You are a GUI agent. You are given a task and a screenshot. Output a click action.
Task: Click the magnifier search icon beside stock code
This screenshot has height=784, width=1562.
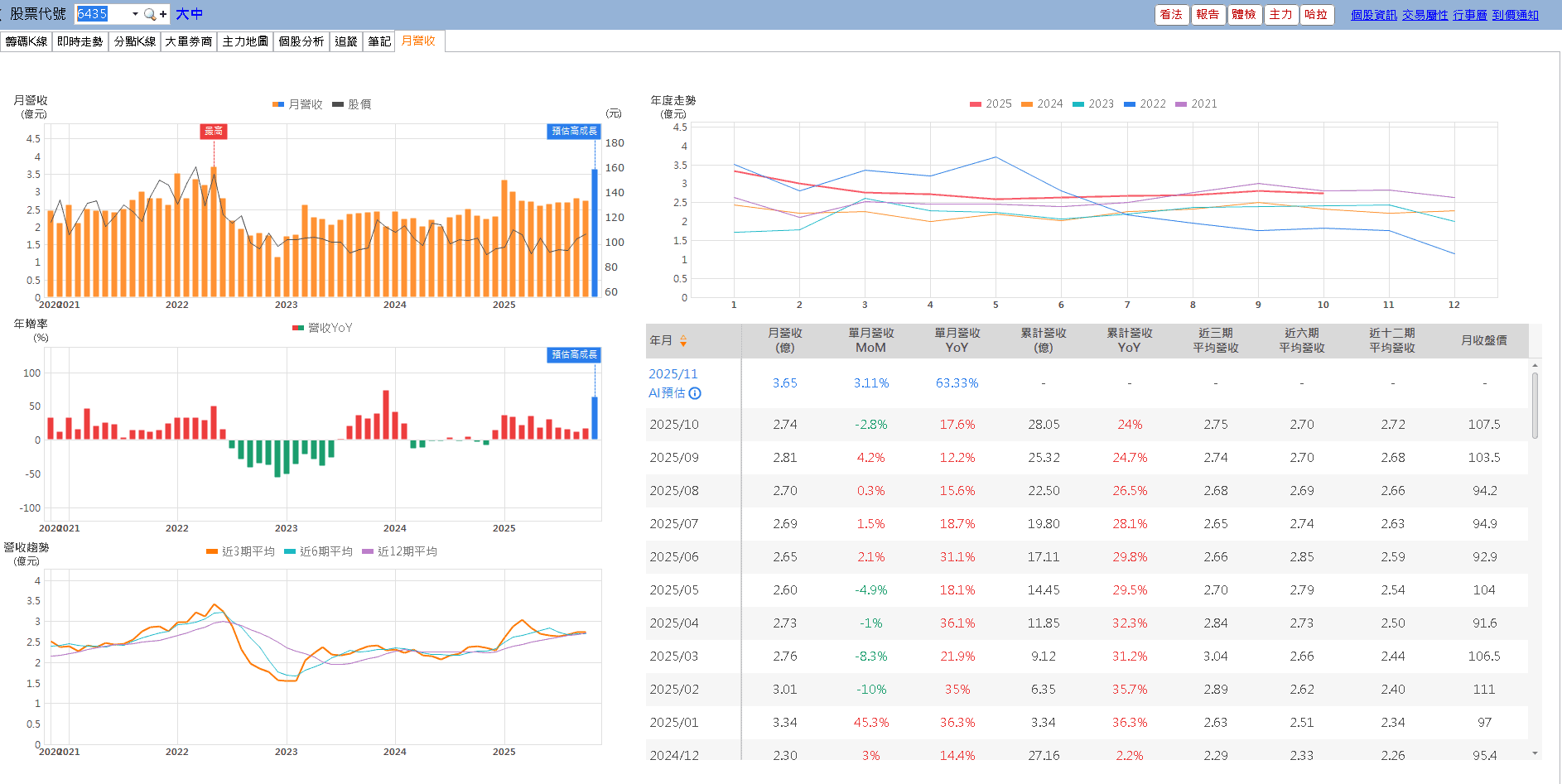tap(149, 14)
